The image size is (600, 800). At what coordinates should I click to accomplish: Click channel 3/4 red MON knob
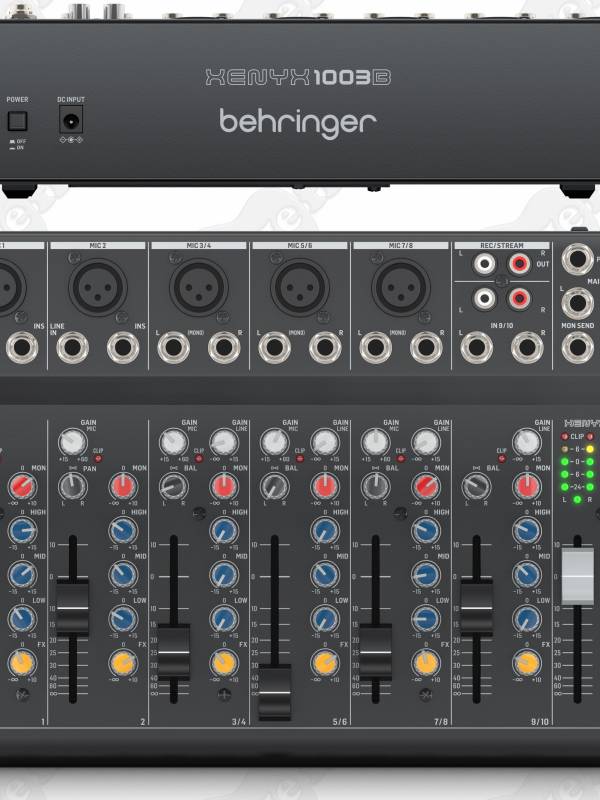click(x=224, y=486)
